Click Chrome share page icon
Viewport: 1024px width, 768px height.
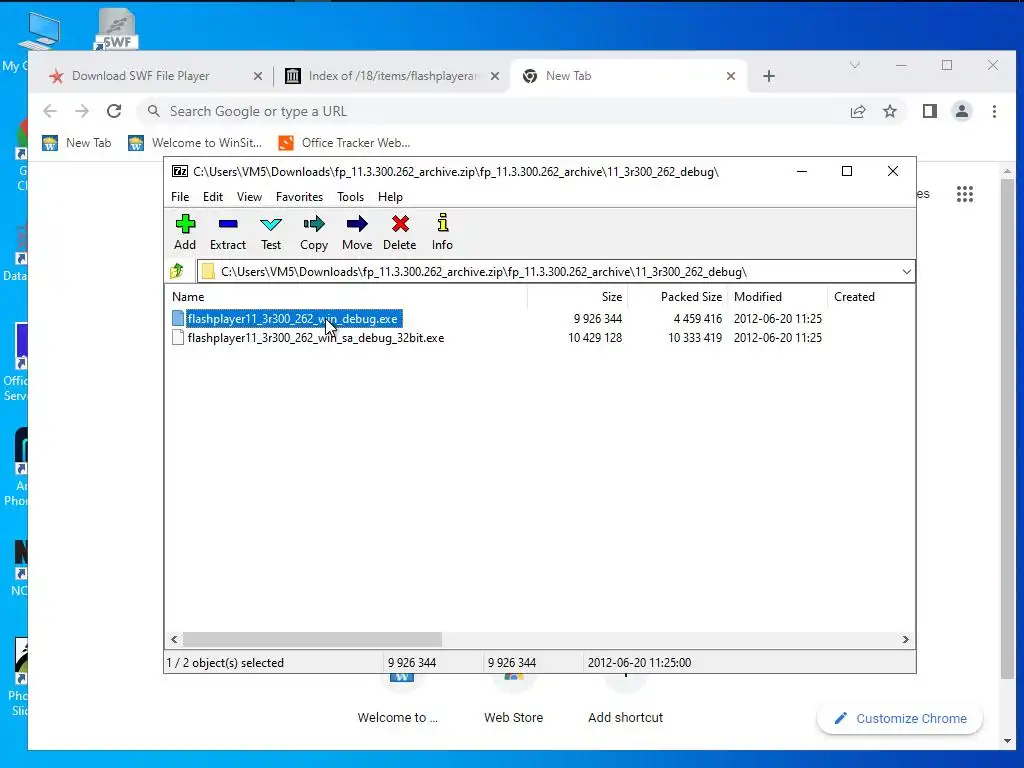coord(858,112)
